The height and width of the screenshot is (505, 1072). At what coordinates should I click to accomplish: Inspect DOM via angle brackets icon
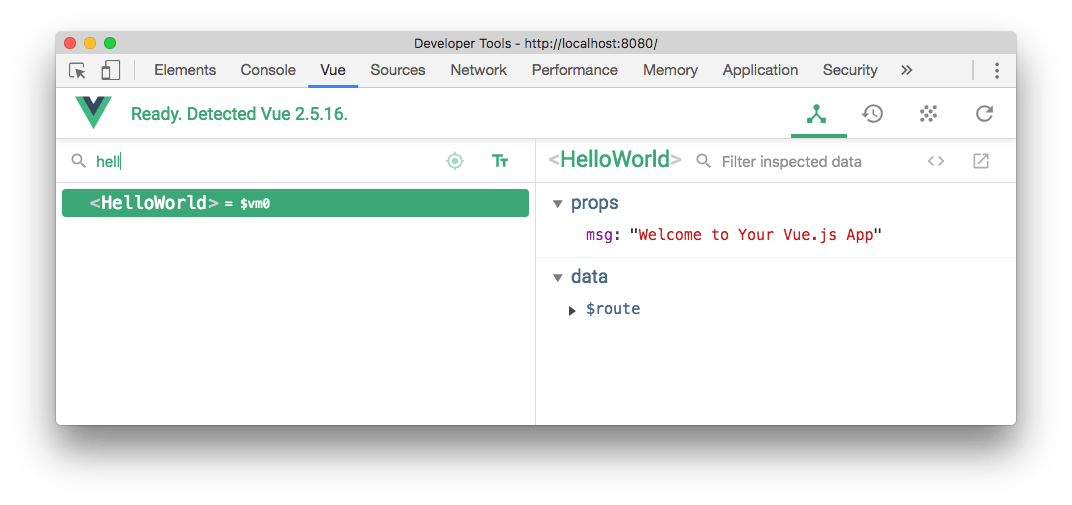[936, 161]
